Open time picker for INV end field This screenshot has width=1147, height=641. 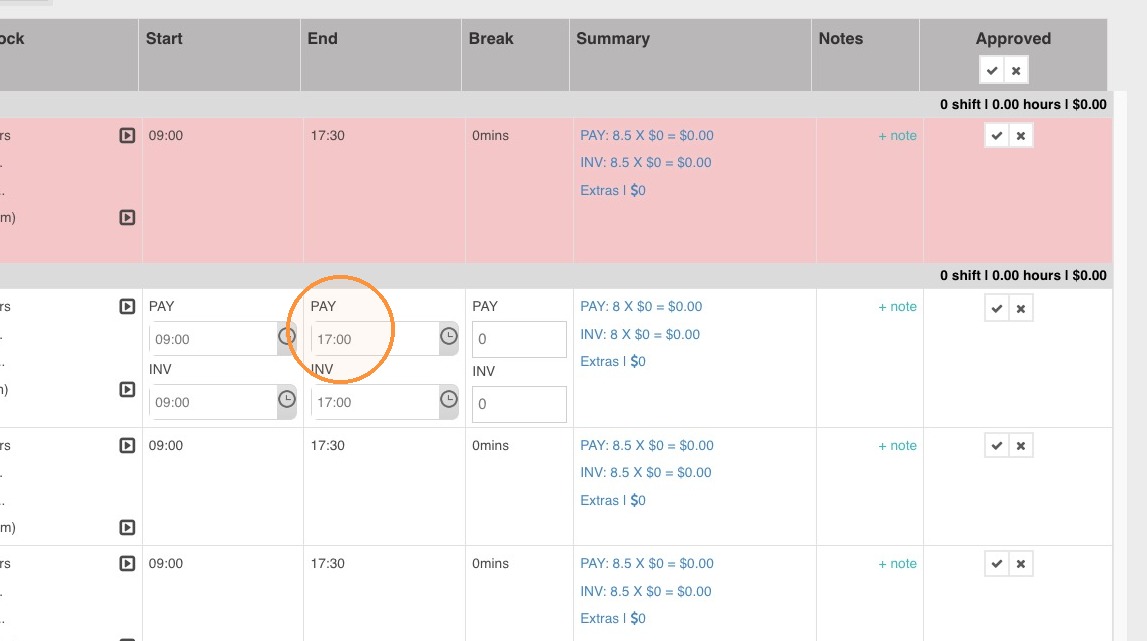(448, 400)
